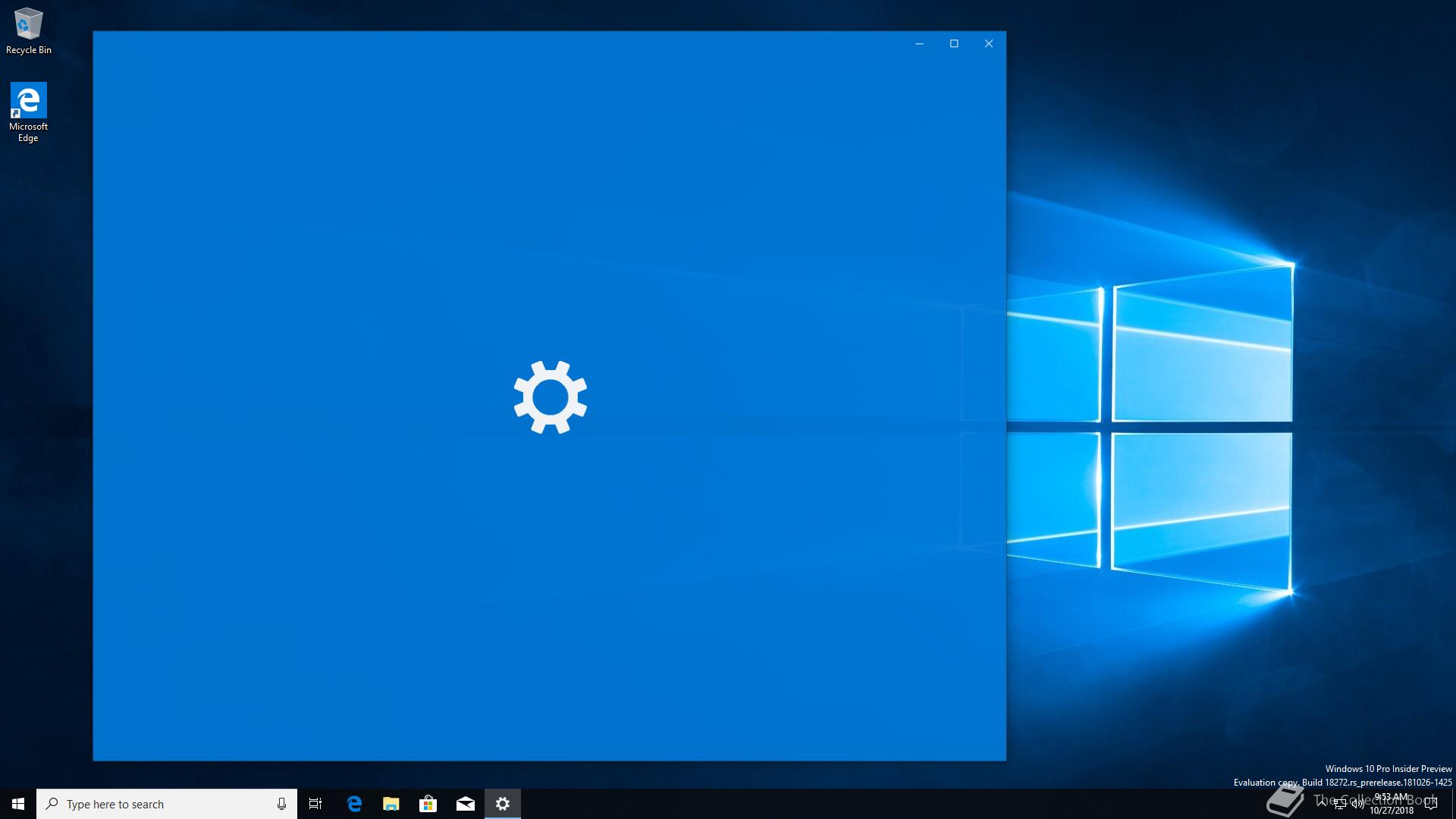
Task: Click the taskbar search box
Action: pos(167,804)
